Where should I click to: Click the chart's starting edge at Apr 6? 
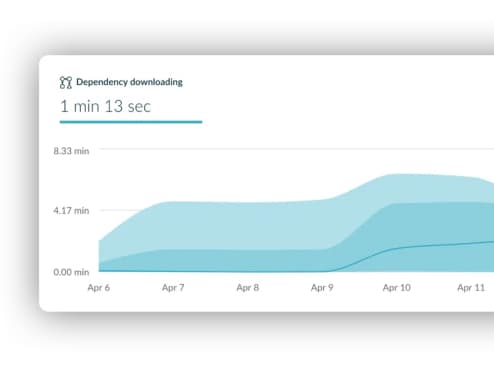tap(99, 256)
